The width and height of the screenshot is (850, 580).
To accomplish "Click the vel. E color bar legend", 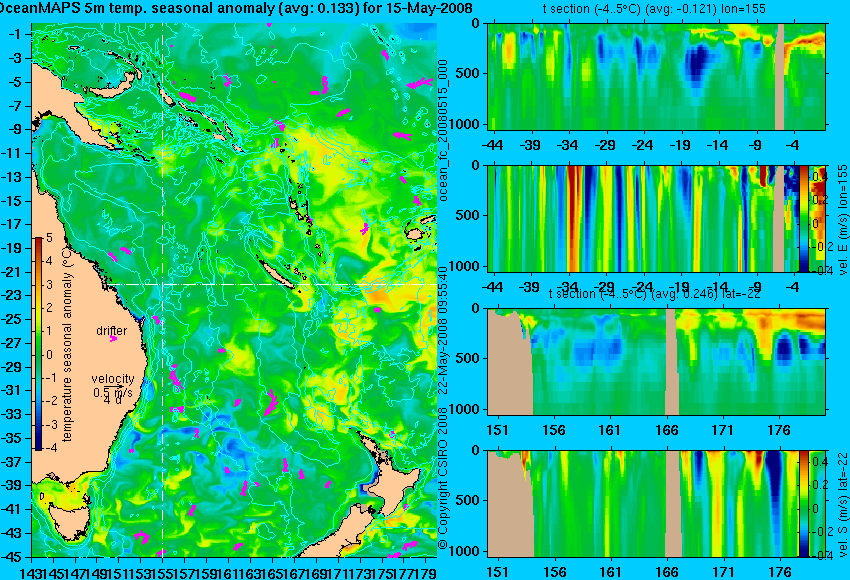I will click(x=803, y=218).
